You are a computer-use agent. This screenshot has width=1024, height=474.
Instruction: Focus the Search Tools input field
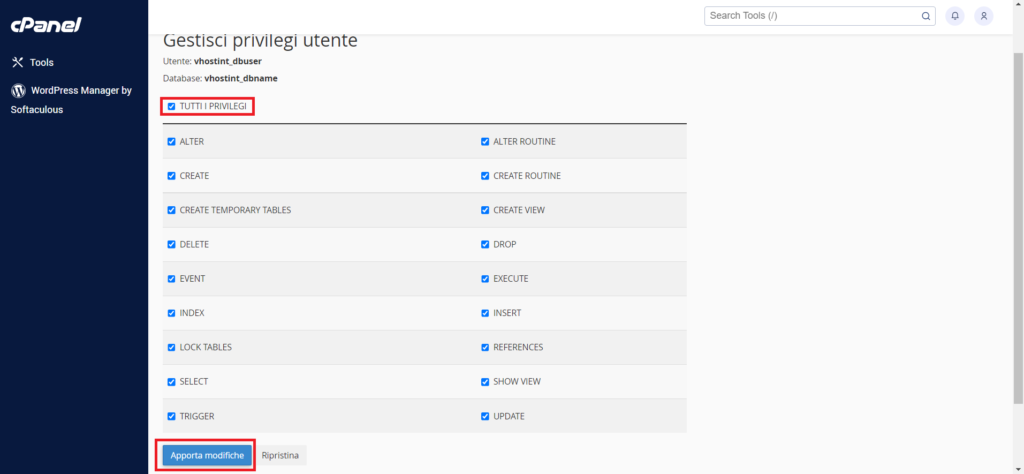(x=820, y=16)
